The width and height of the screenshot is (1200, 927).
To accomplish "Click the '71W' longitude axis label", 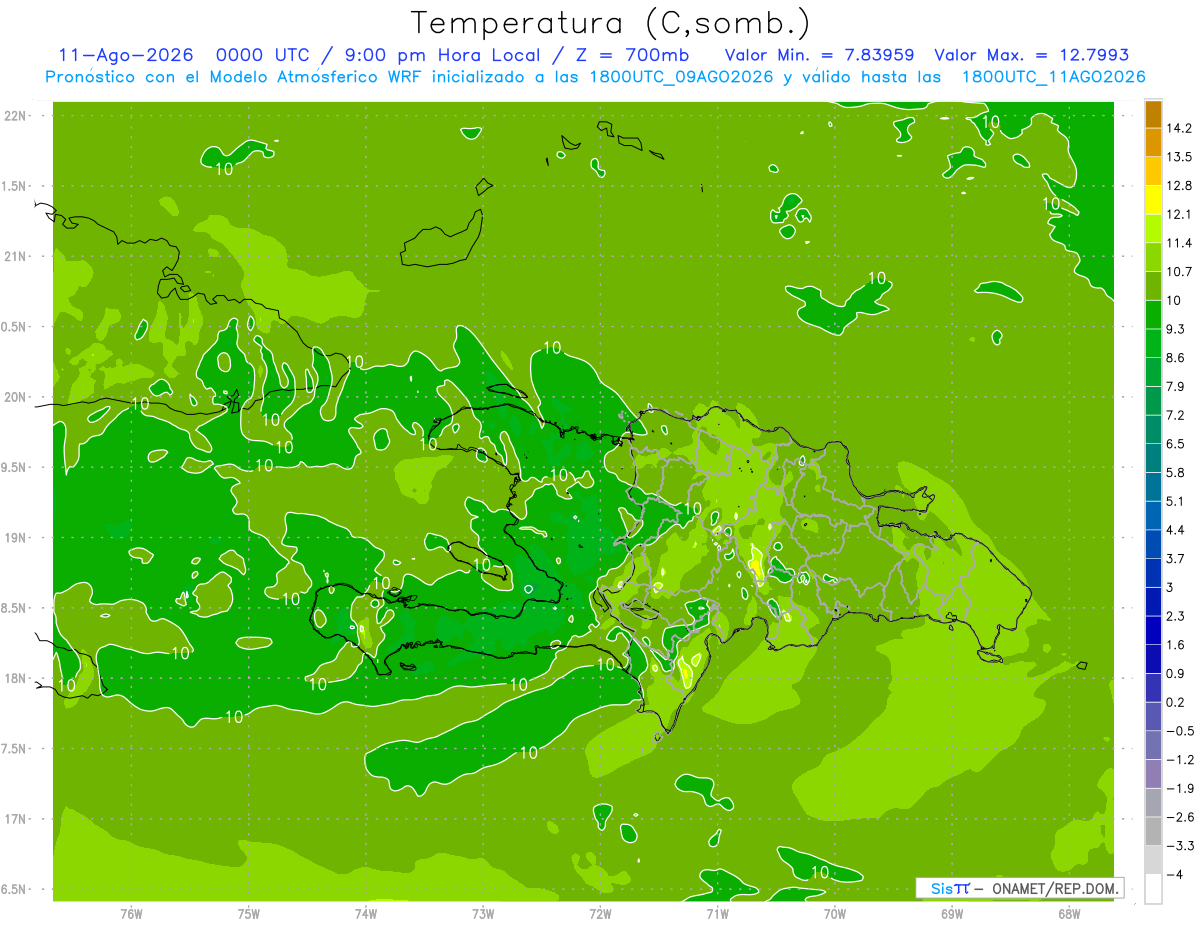I will (x=717, y=913).
